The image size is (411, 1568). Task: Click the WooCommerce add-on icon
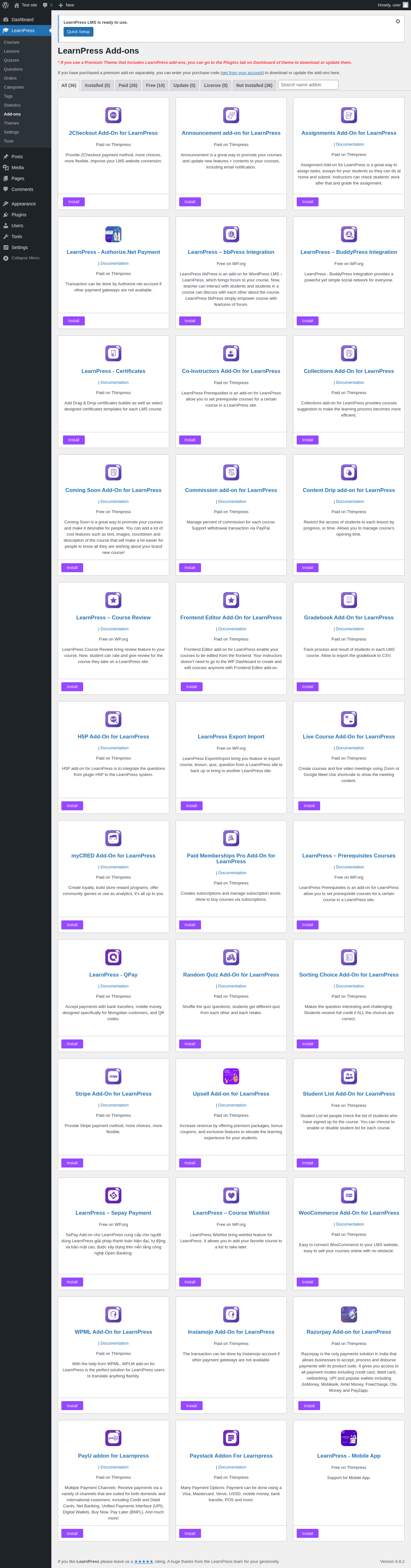(349, 1195)
